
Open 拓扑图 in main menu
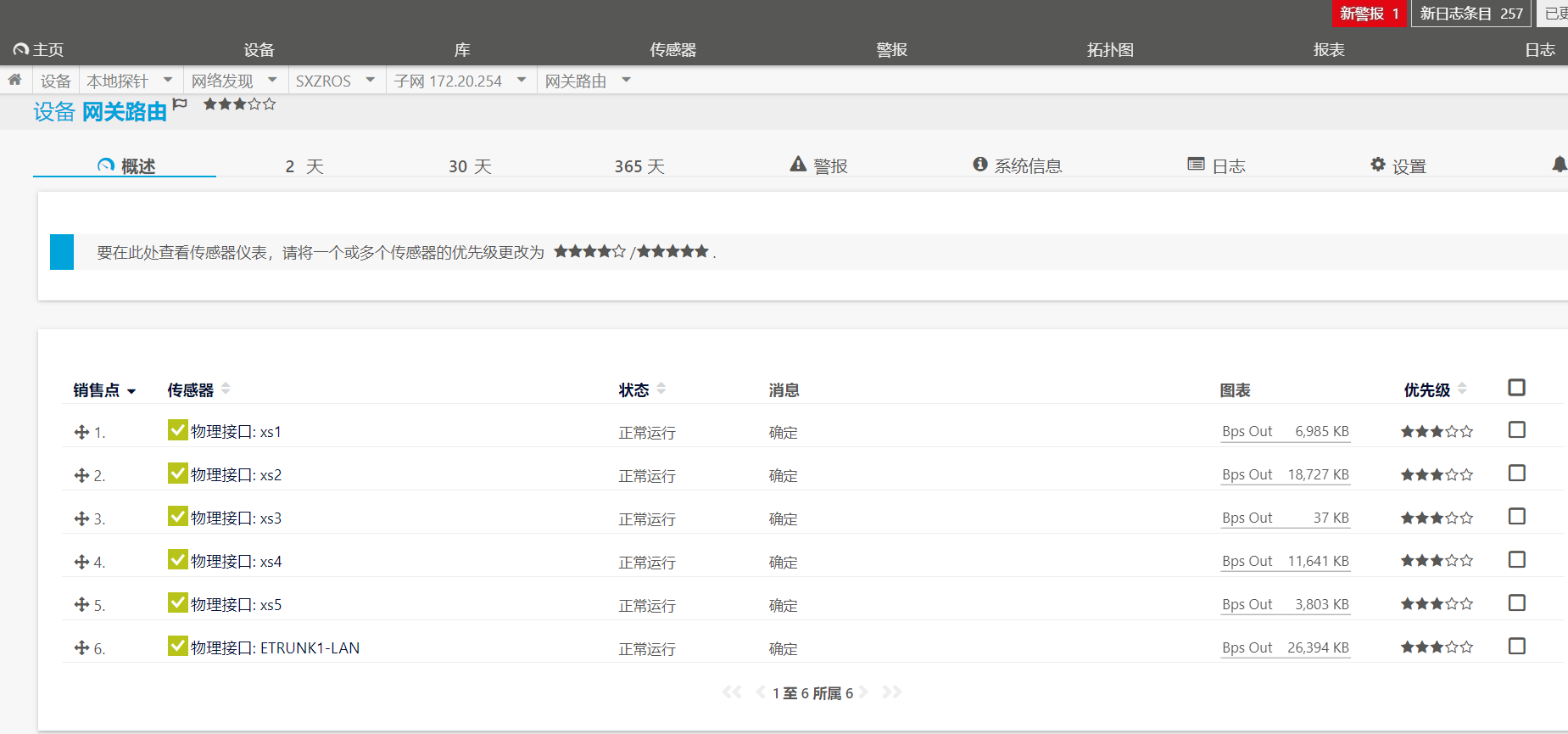tap(1110, 49)
